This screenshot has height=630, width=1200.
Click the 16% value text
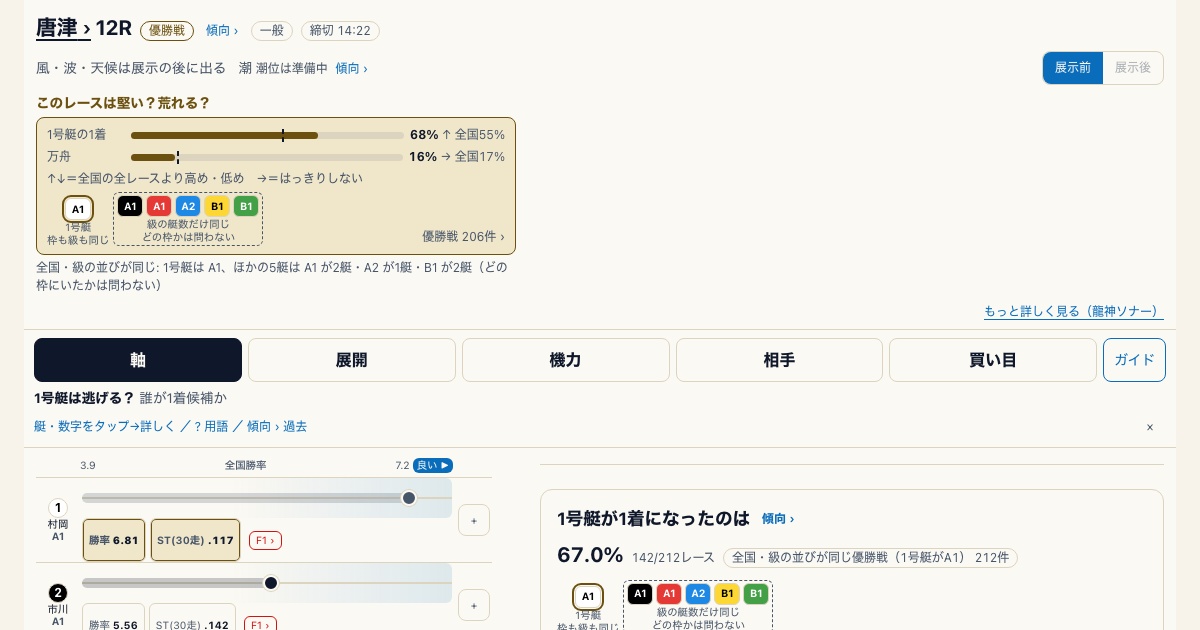[423, 156]
